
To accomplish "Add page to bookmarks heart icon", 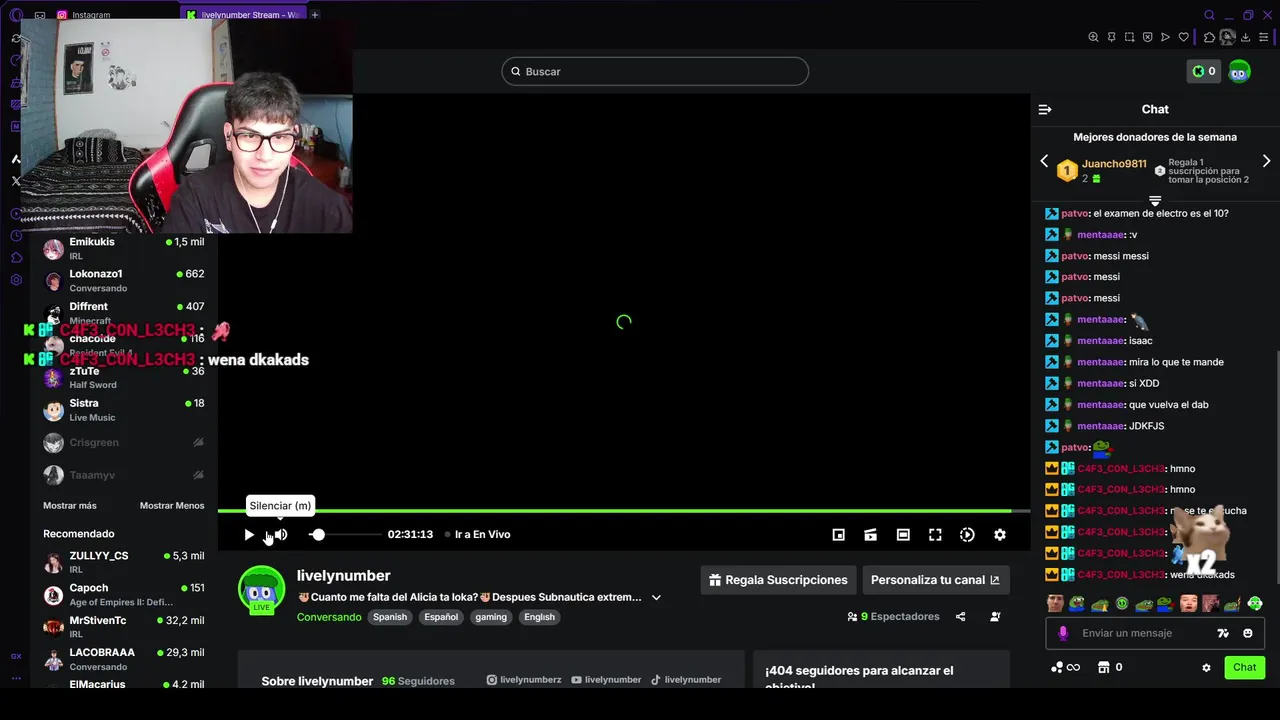I will 1184,37.
